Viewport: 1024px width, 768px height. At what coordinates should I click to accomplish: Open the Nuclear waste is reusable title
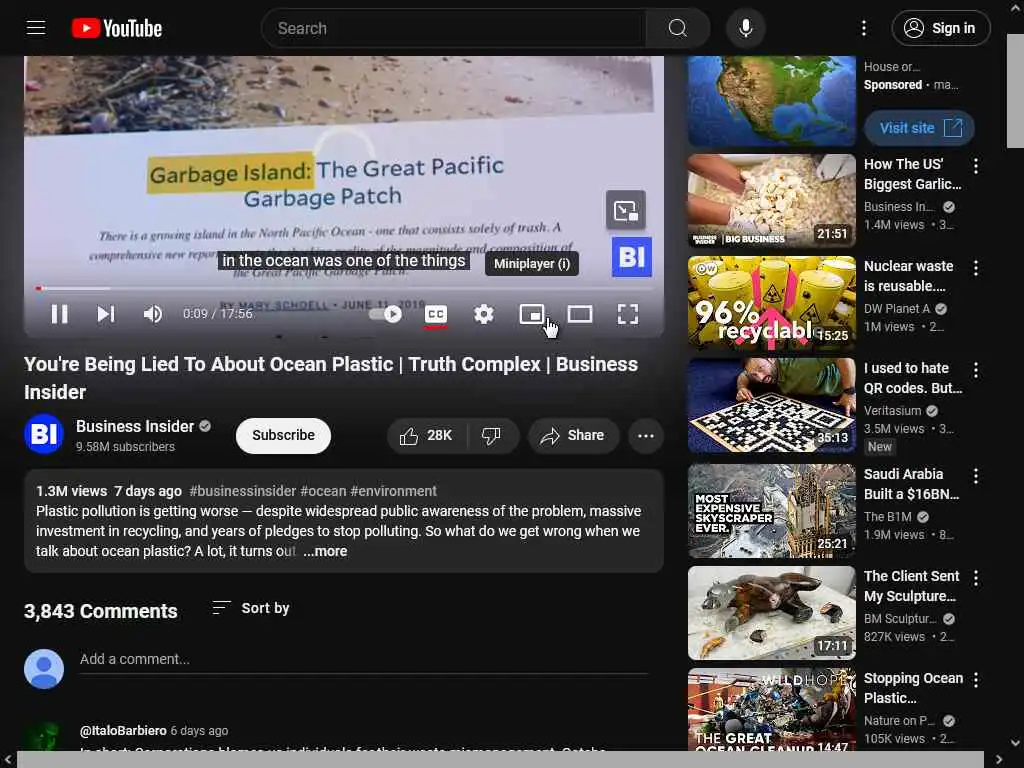[x=909, y=276]
